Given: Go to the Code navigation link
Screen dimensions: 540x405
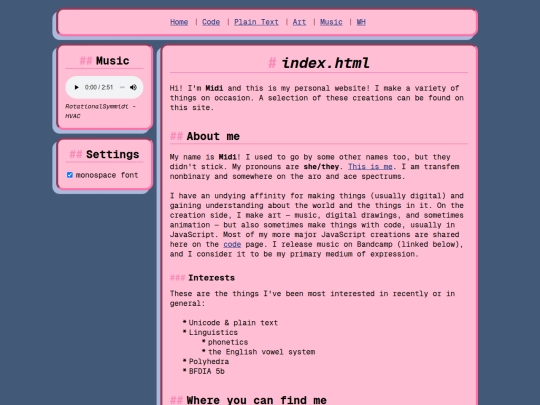Looking at the screenshot, I should tap(211, 22).
